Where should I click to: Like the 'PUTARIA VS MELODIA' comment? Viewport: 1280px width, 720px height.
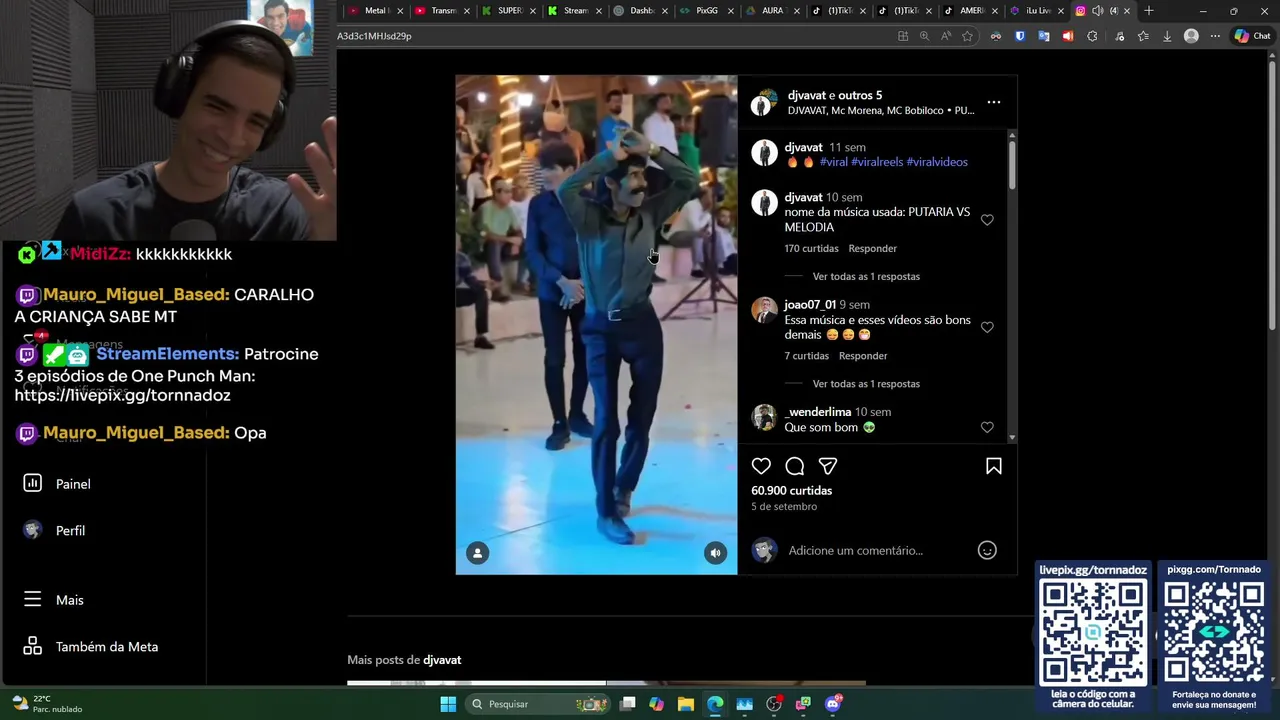click(x=987, y=220)
